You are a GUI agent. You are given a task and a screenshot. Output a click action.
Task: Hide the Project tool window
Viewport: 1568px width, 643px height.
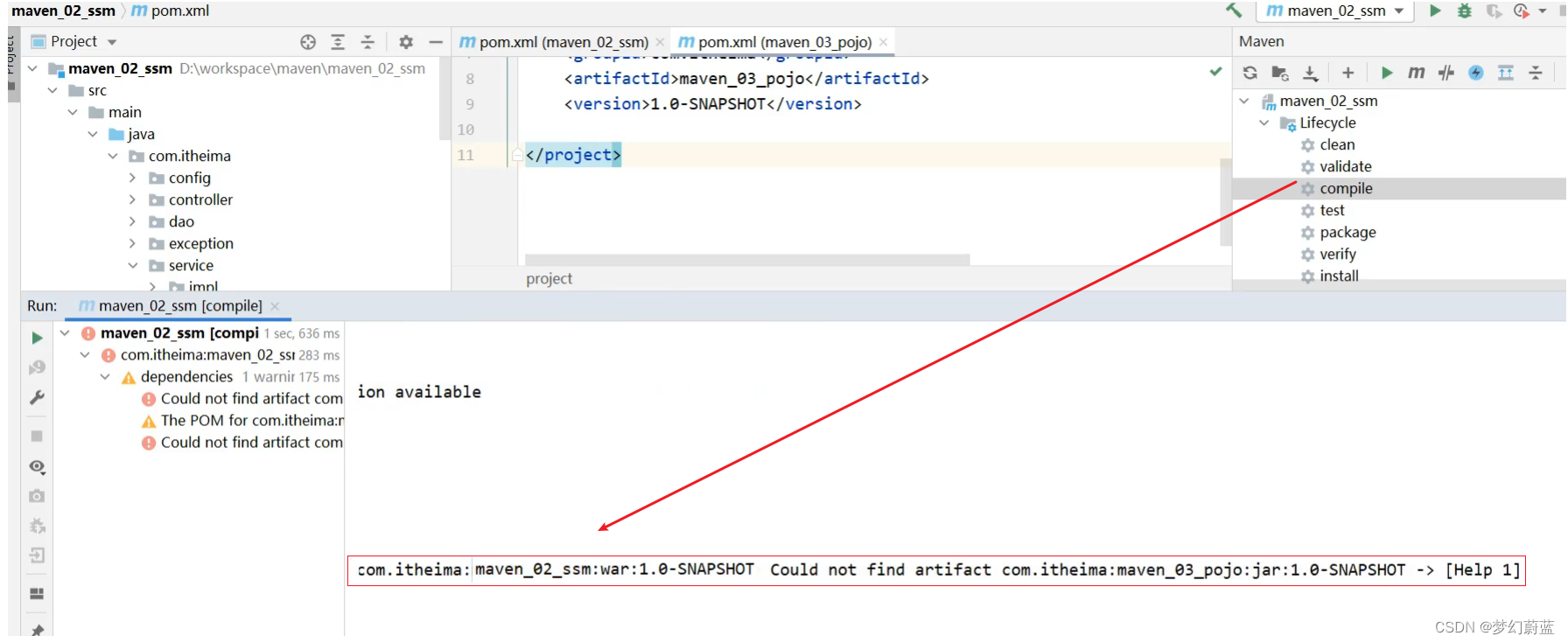[436, 42]
